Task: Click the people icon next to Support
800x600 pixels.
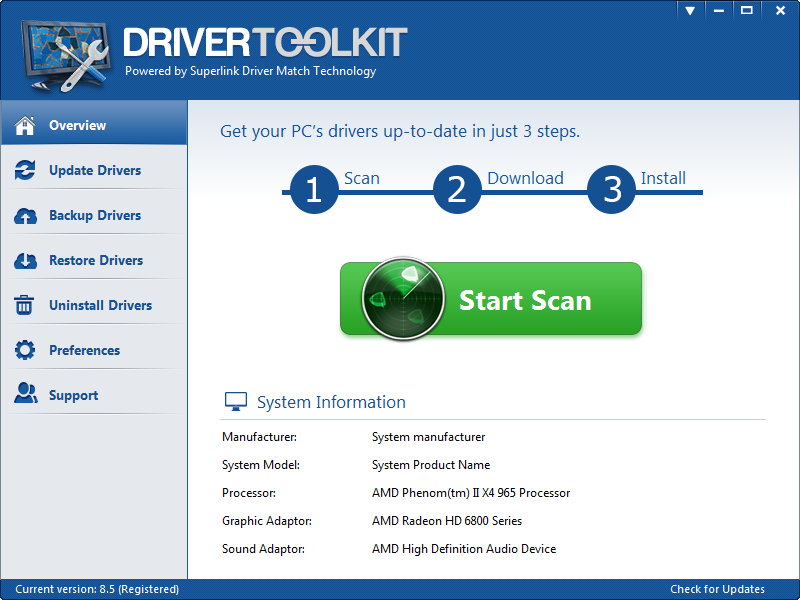Action: [x=25, y=394]
